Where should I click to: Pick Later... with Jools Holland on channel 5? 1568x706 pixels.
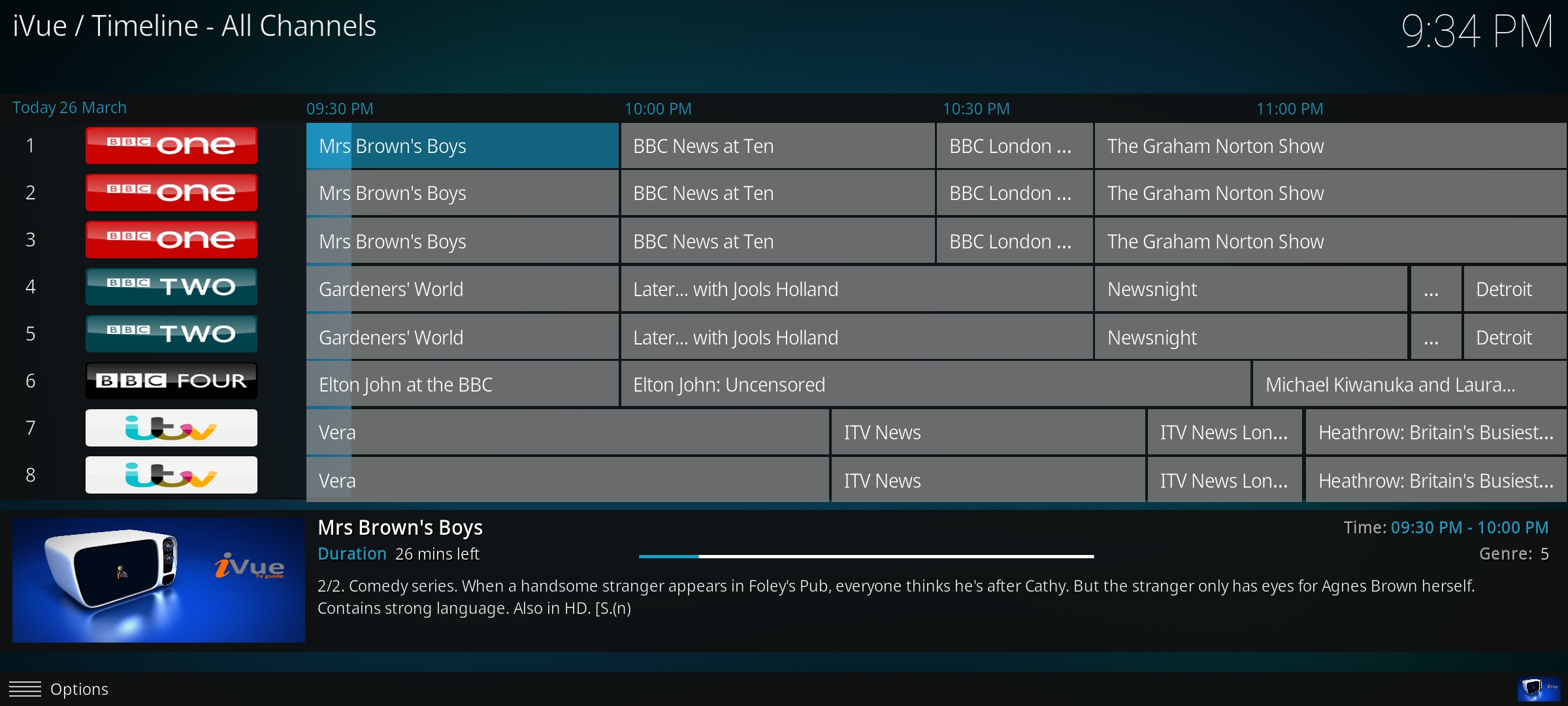coord(857,337)
